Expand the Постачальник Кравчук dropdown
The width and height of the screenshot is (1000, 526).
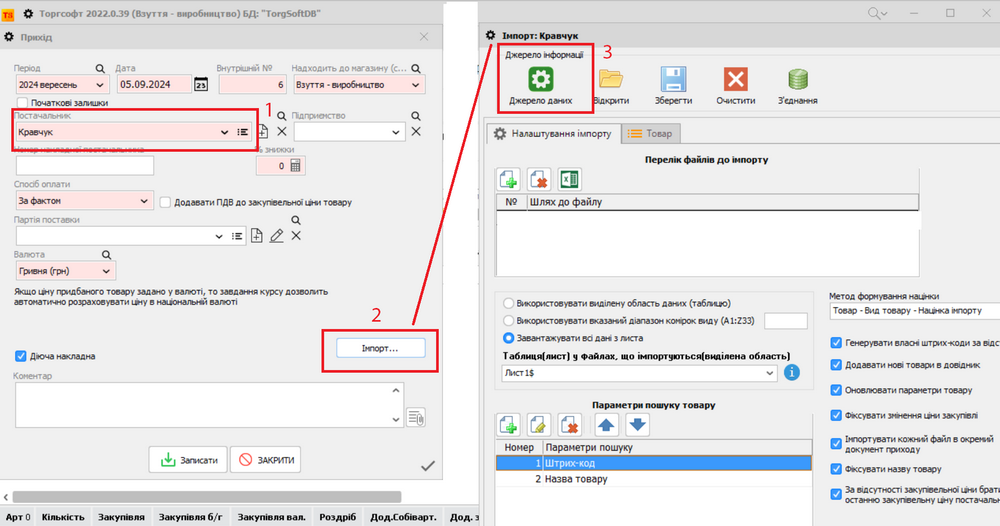224,132
